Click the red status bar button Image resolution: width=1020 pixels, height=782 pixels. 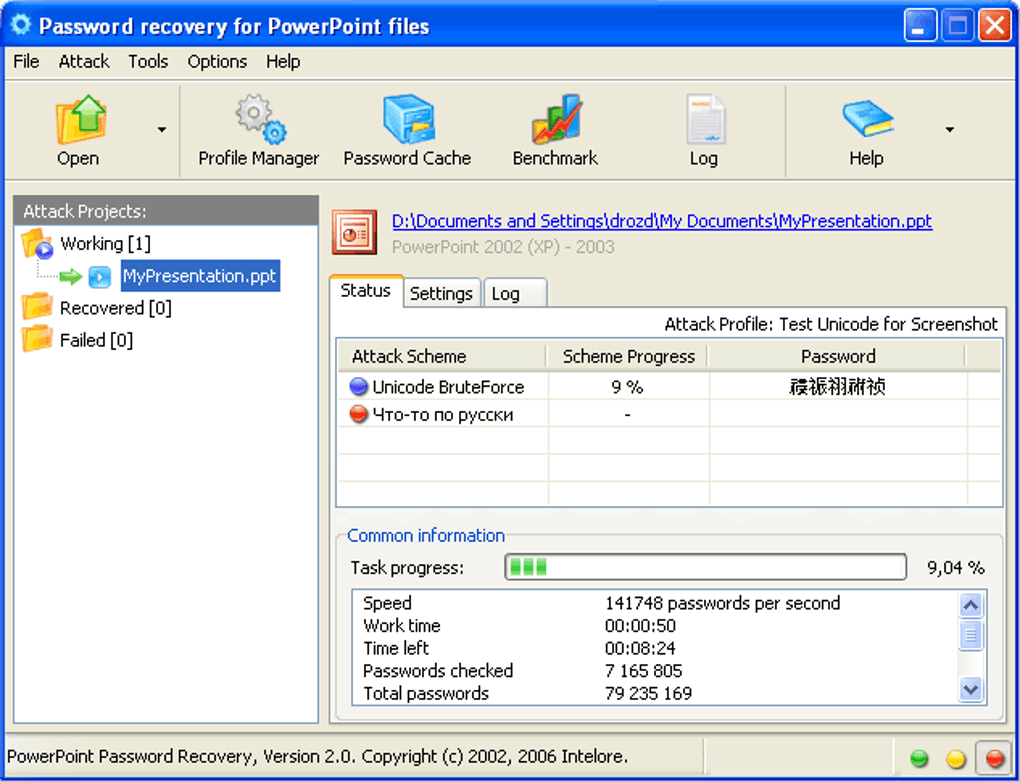click(994, 758)
